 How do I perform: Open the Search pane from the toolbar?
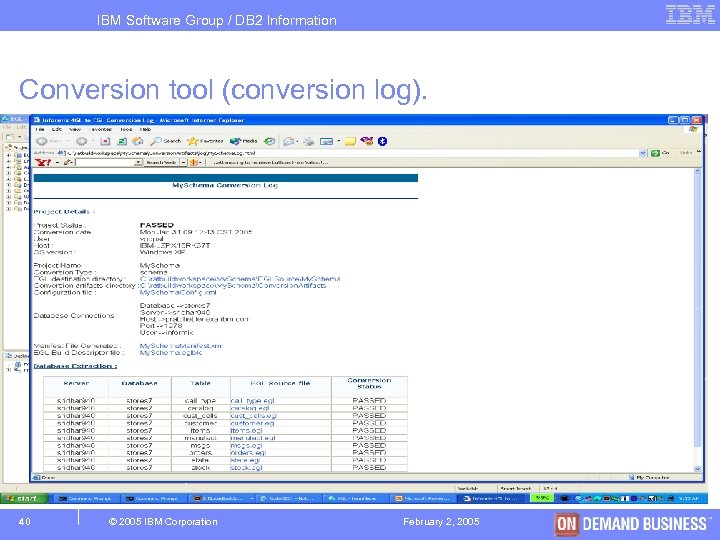[x=166, y=141]
